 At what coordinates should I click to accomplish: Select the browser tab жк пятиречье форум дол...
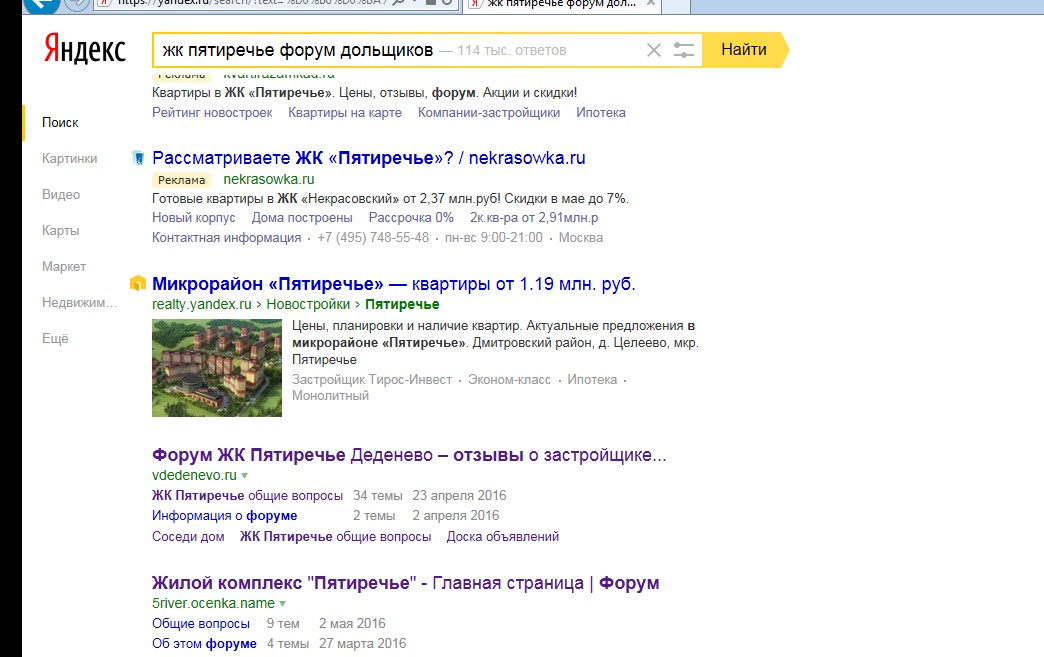coord(563,4)
